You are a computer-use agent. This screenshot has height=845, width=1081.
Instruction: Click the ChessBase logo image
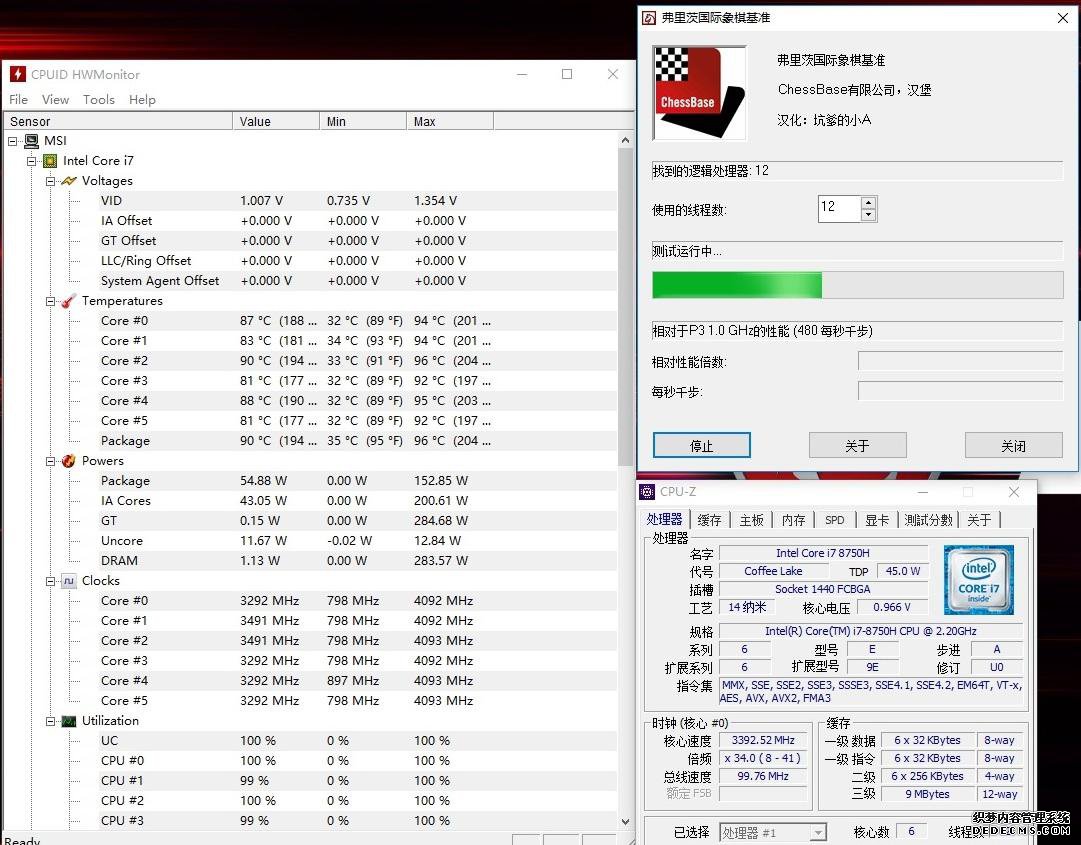click(699, 92)
